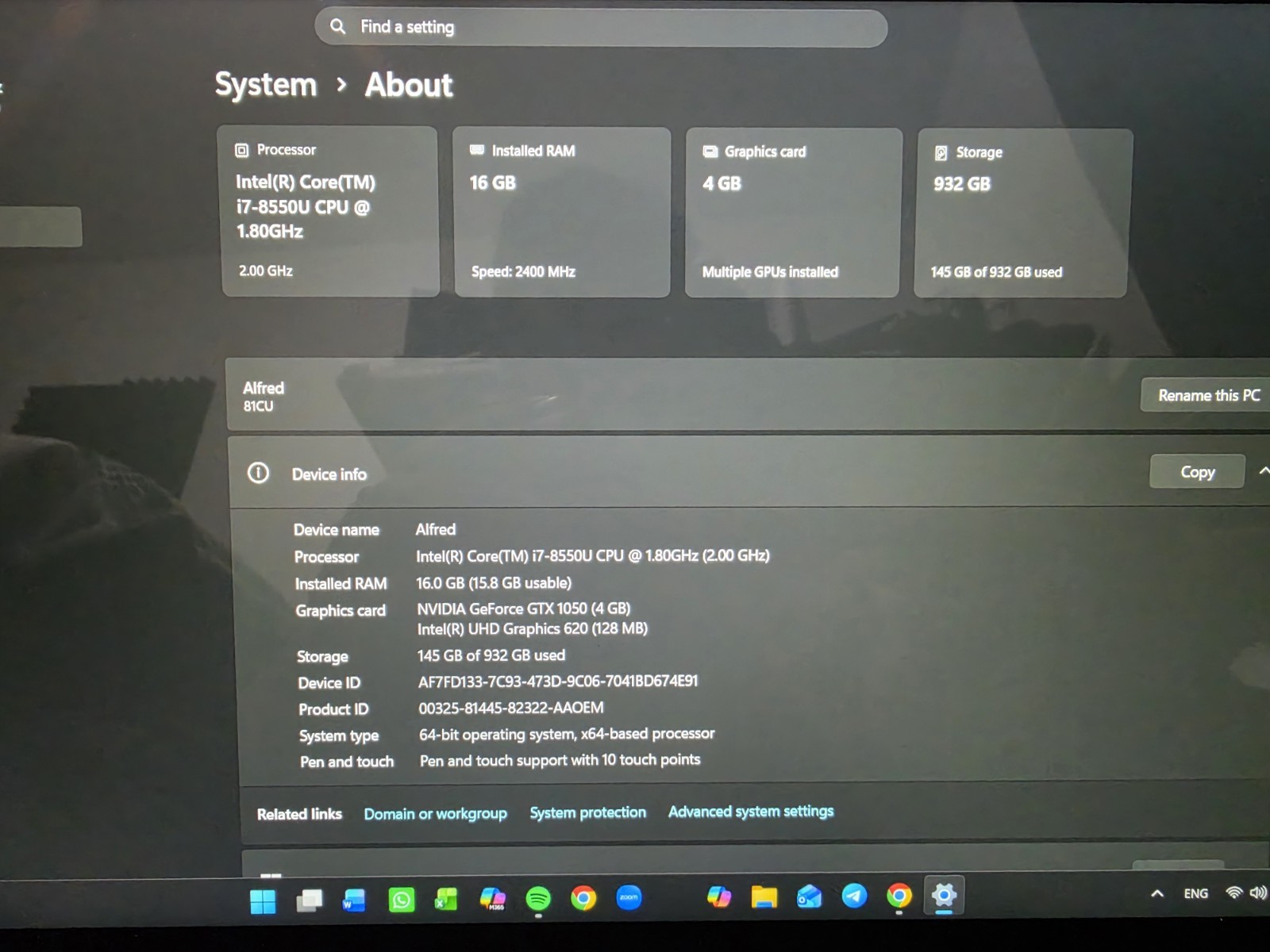Viewport: 1270px width, 952px height.
Task: Collapse the Device info section chevron
Action: tap(1264, 471)
